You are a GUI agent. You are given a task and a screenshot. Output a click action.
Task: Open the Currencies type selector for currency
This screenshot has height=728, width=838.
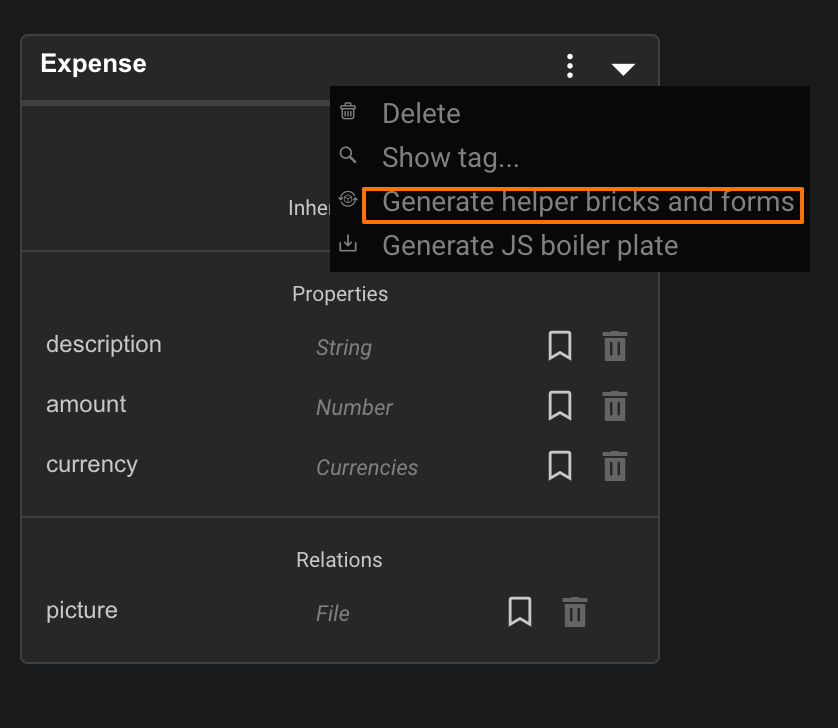367,467
